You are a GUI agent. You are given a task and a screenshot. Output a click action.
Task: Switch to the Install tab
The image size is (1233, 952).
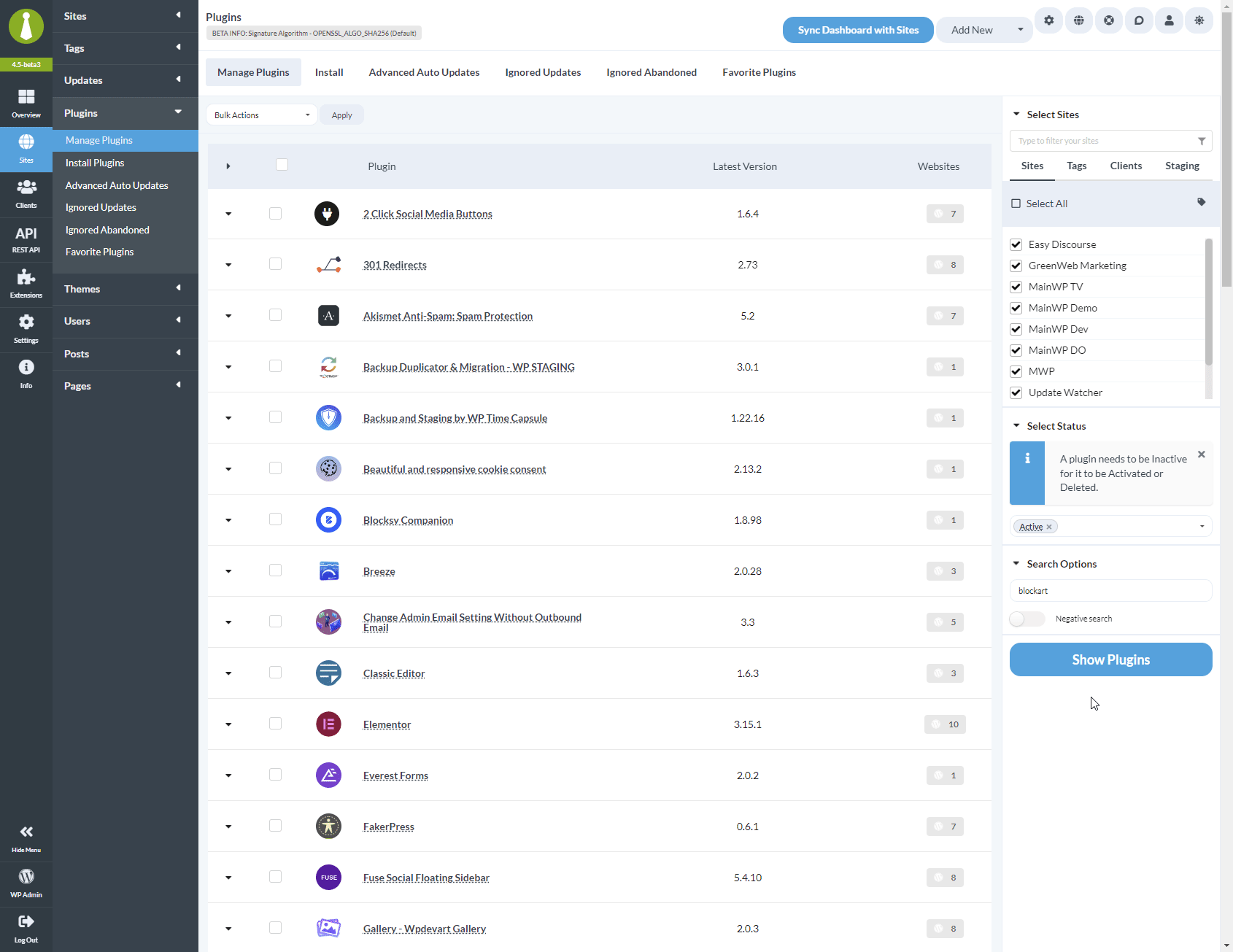[x=329, y=72]
